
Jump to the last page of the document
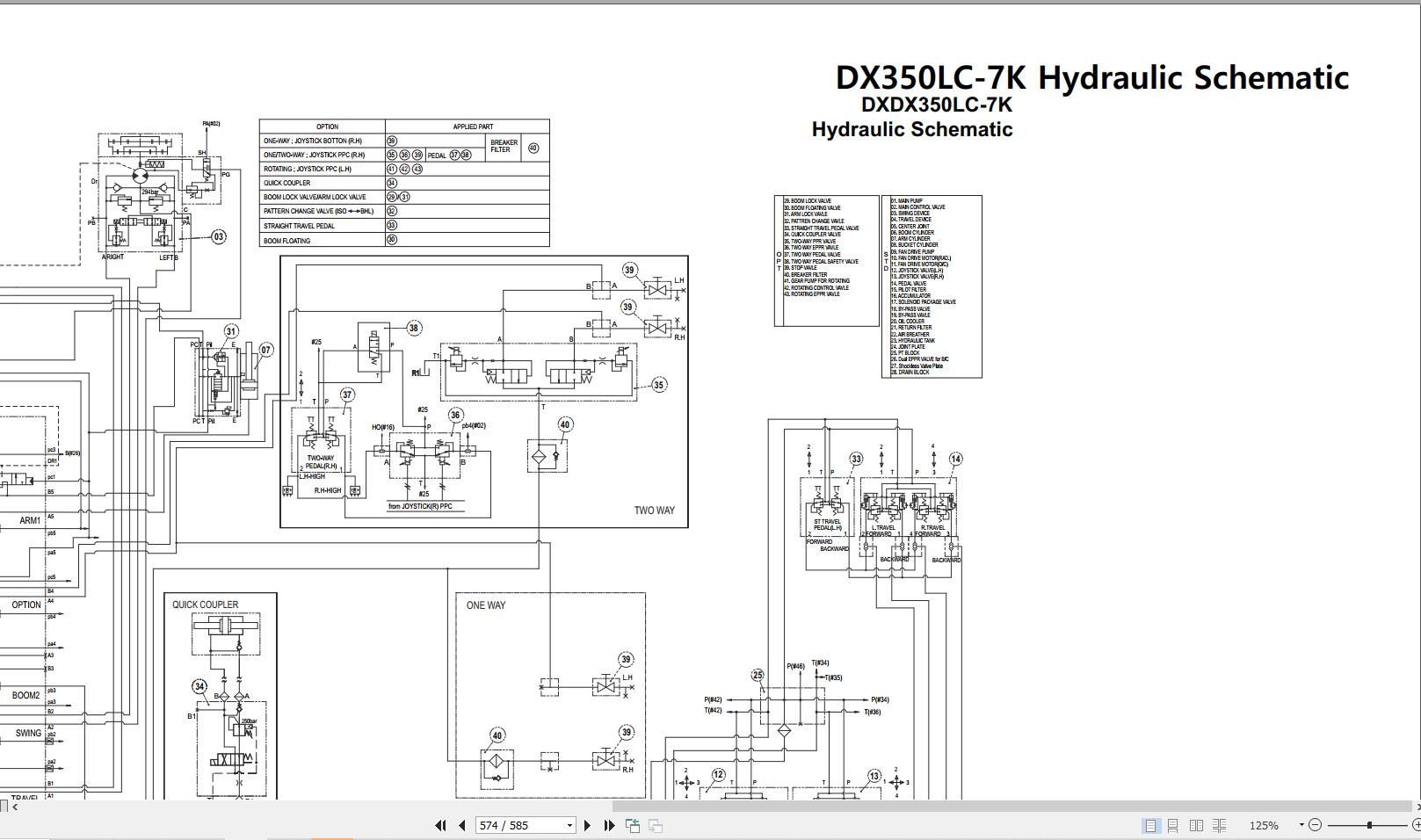coord(608,825)
